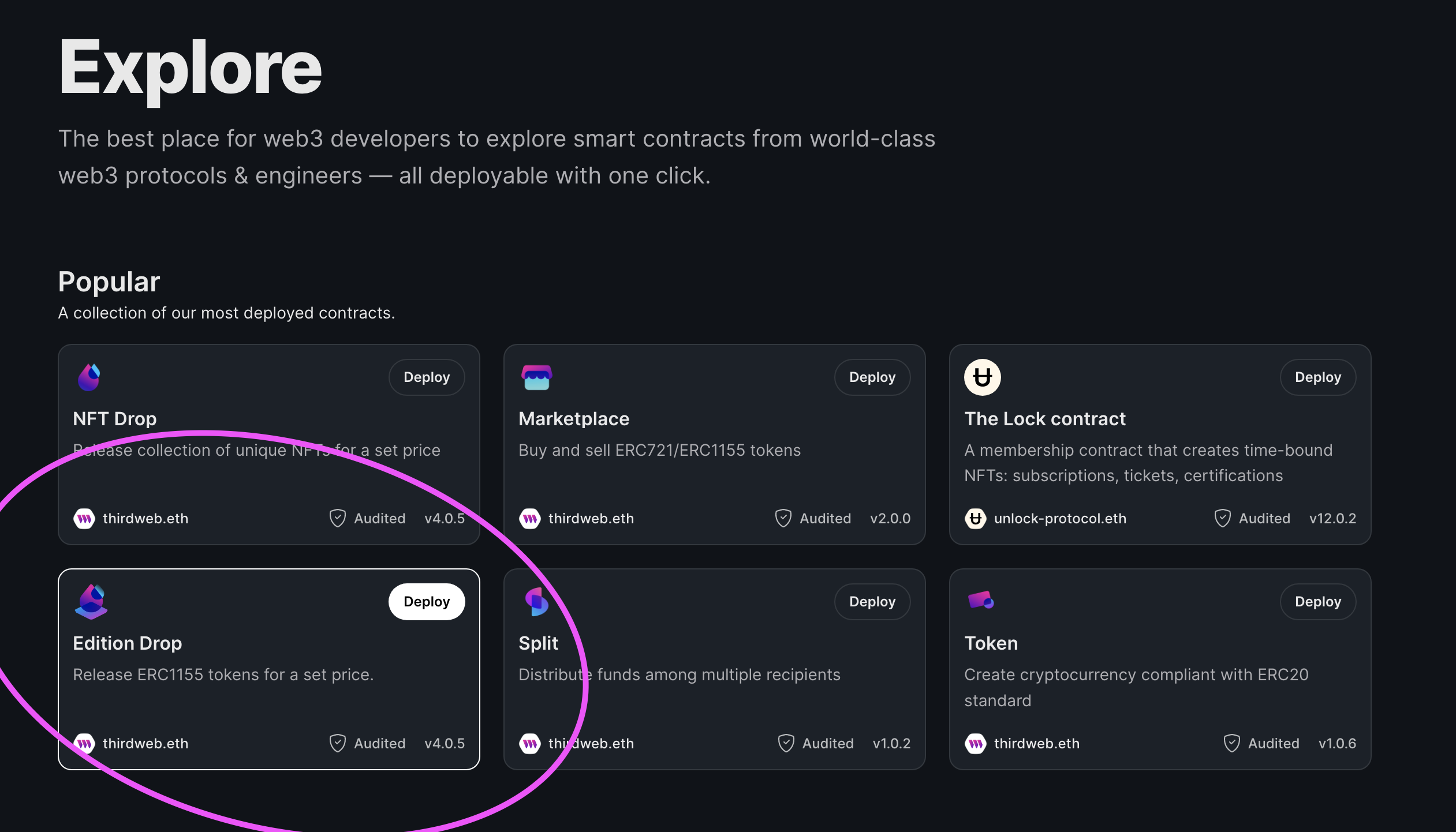Click Audited label in Token card
Image resolution: width=1456 pixels, height=832 pixels.
(1274, 743)
